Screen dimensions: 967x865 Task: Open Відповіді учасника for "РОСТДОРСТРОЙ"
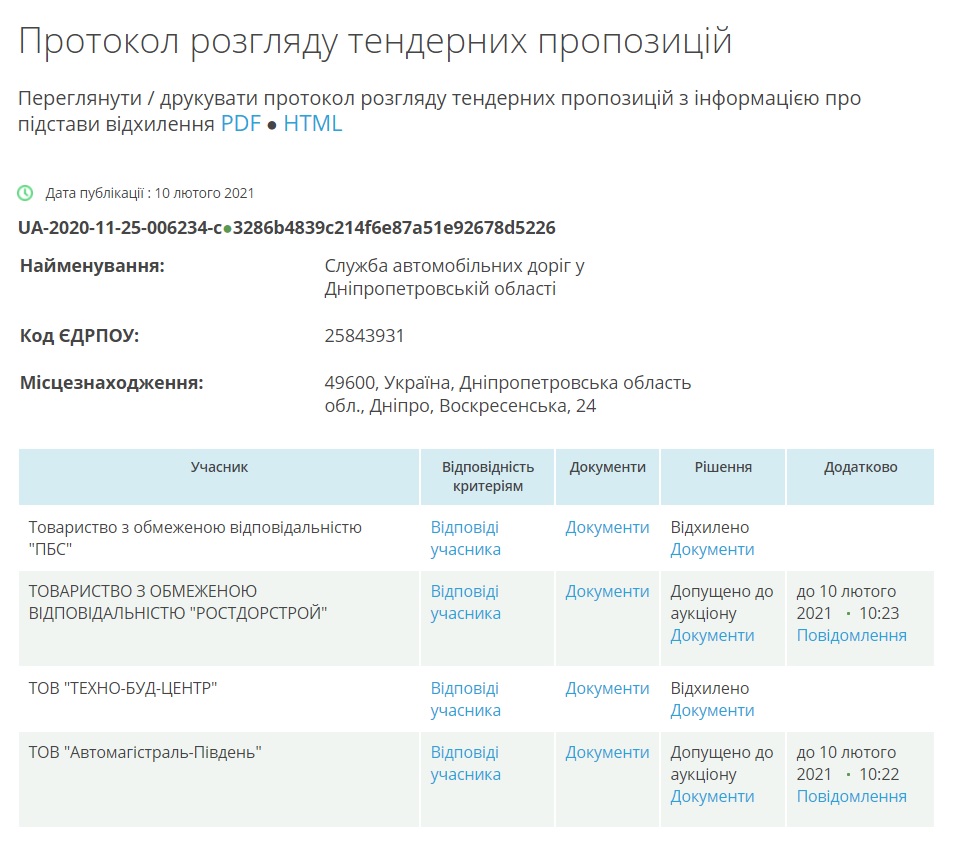[x=465, y=602]
